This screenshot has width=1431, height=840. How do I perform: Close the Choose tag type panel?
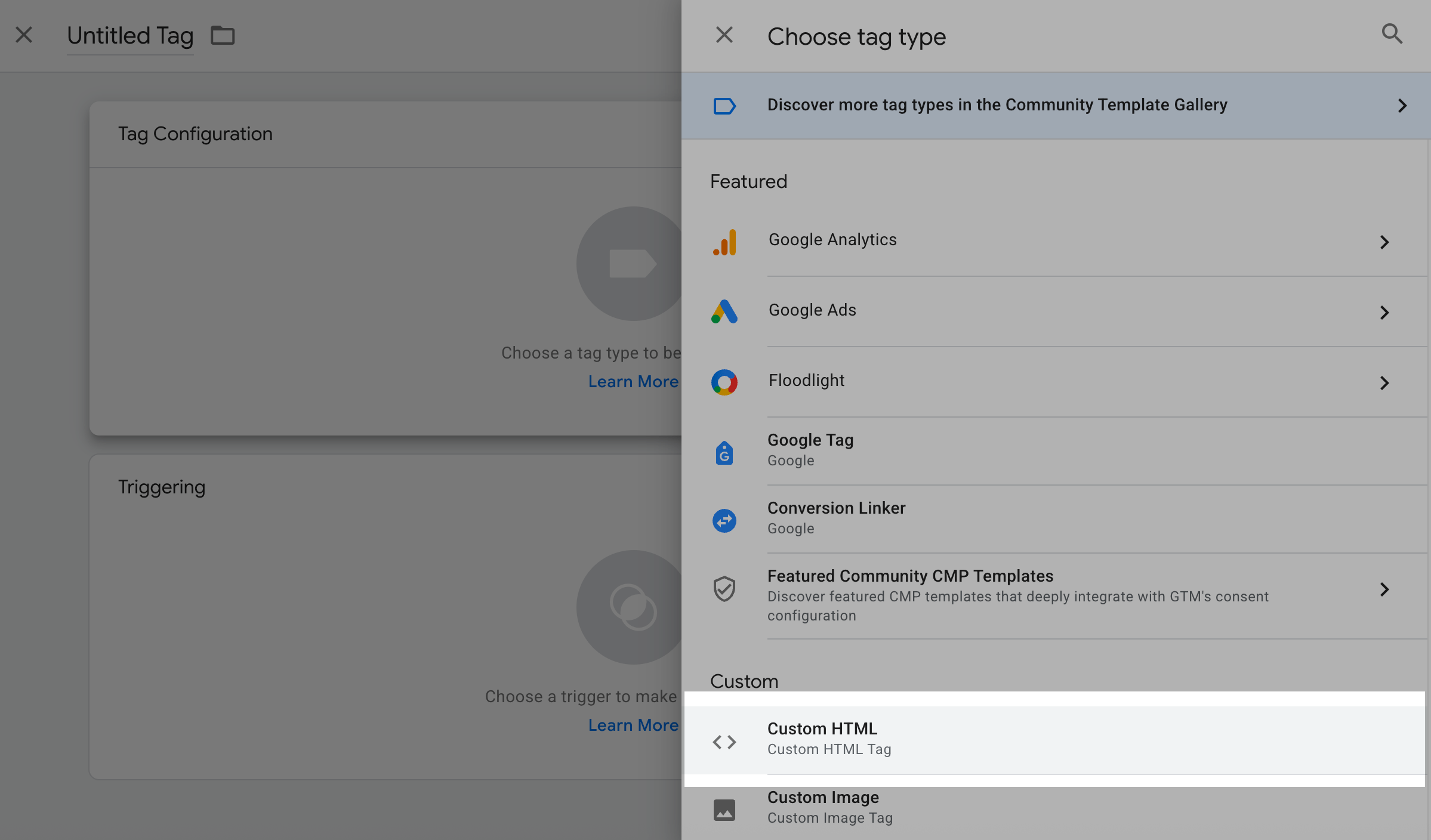[724, 35]
